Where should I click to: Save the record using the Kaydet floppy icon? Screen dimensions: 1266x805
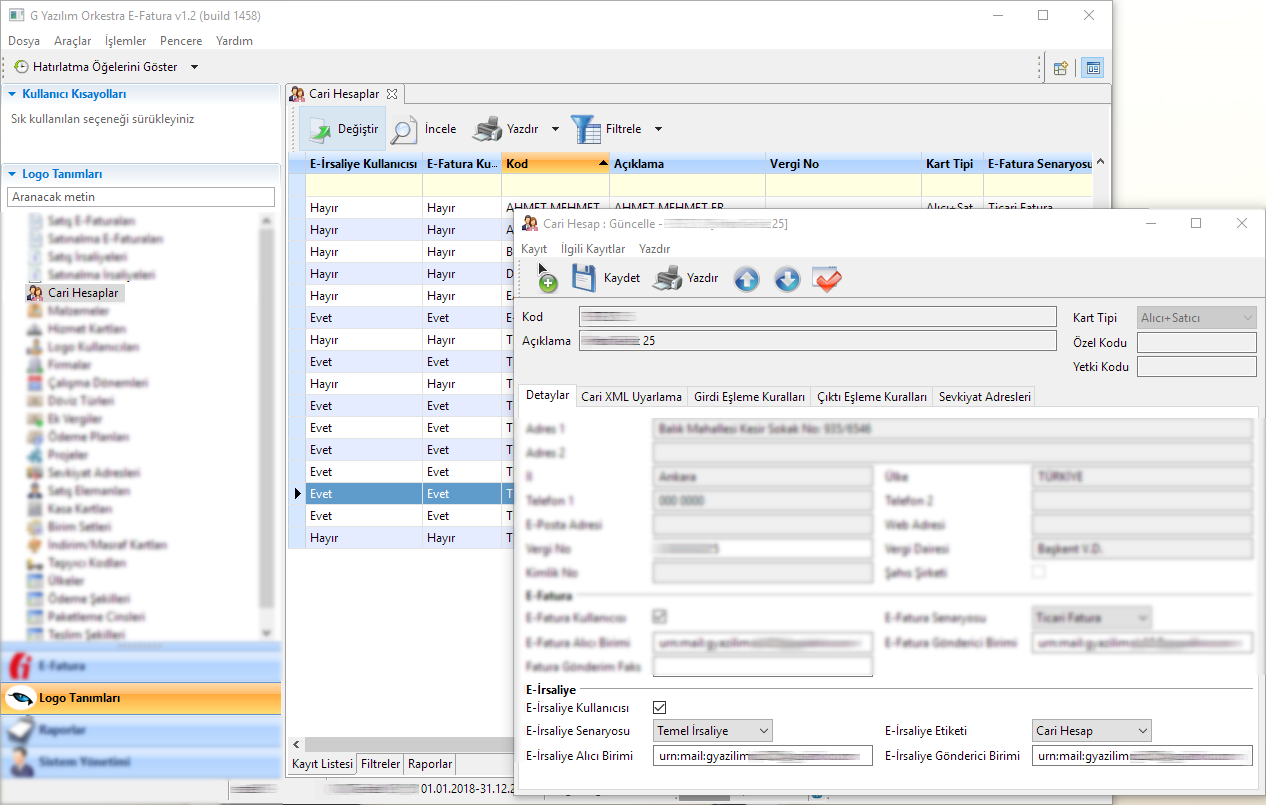pyautogui.click(x=584, y=278)
